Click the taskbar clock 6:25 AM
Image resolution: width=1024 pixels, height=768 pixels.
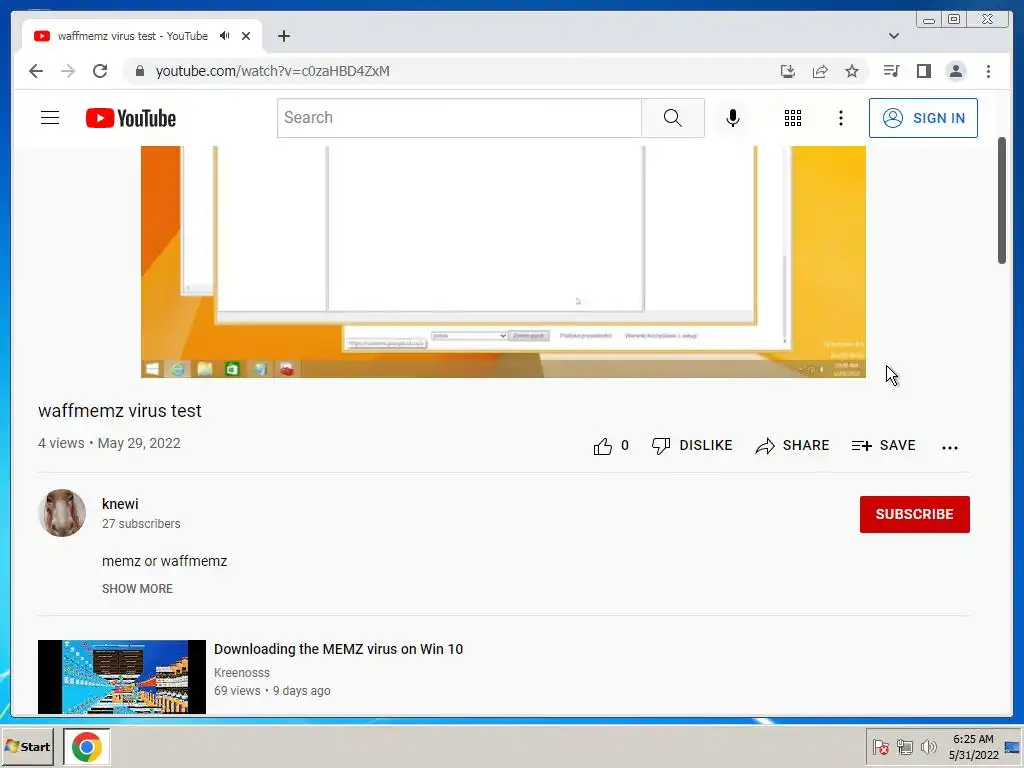pyautogui.click(x=973, y=746)
